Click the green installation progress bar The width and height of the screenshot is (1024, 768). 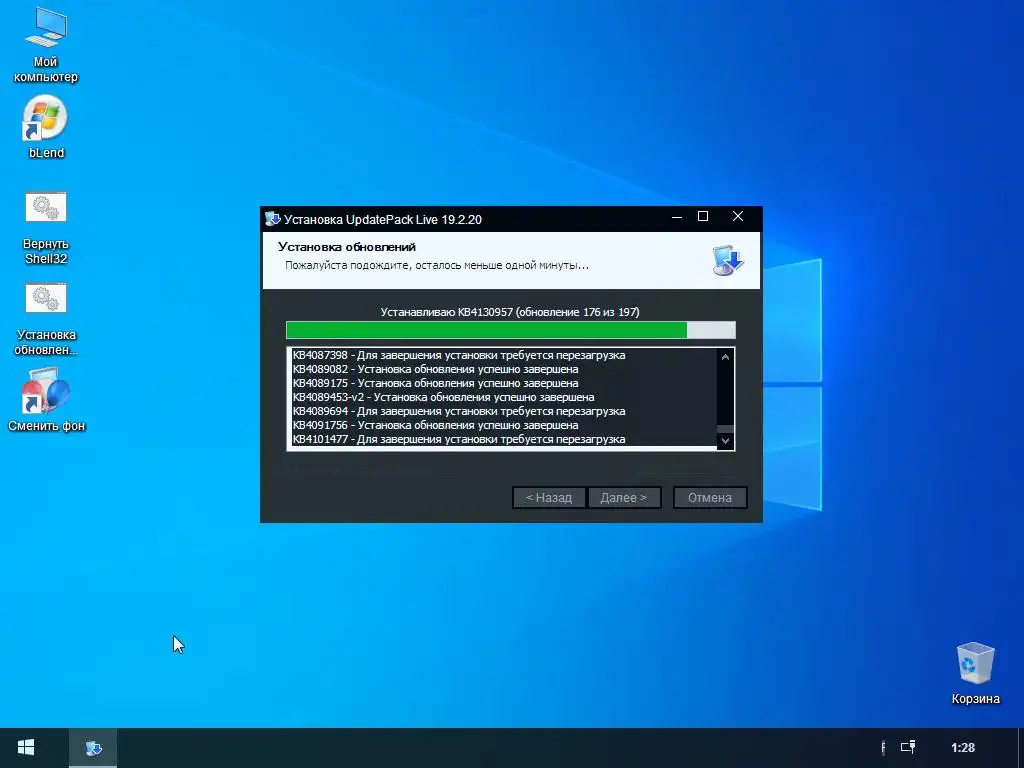pyautogui.click(x=511, y=330)
